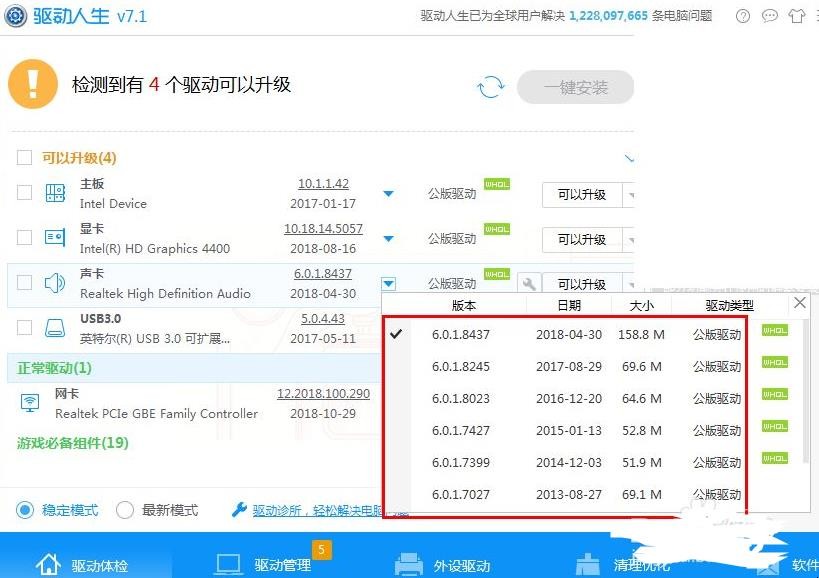Viewport: 819px width, 578px height.
Task: Check the 显卡 Intel HD Graphics checkbox
Action: pos(24,238)
